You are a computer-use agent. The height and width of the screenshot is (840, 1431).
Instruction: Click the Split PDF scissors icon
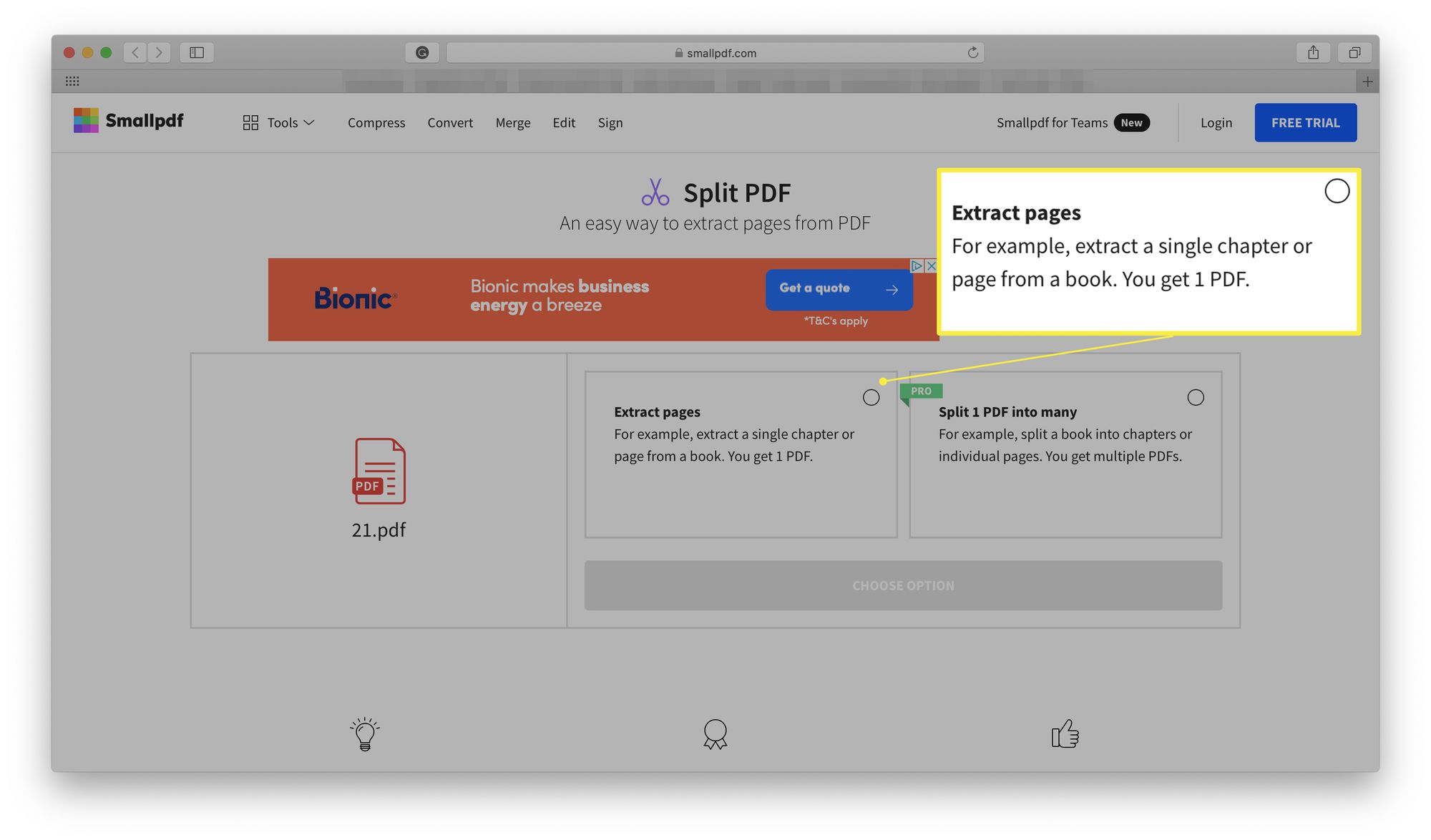pos(655,192)
